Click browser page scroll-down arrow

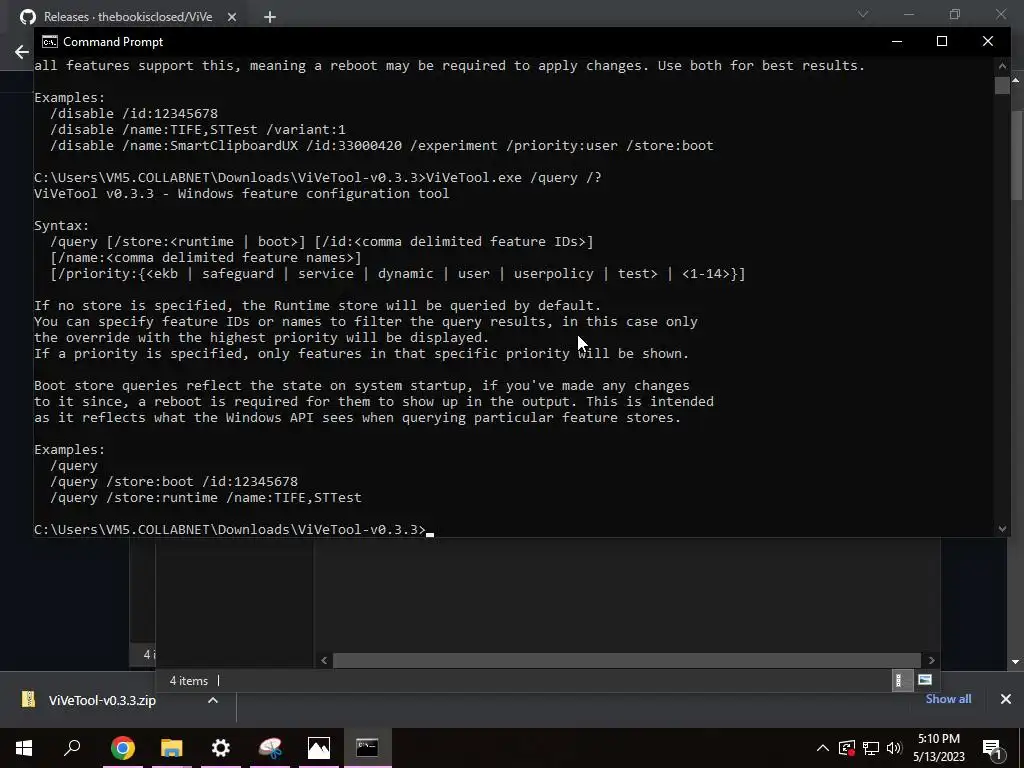tap(1016, 662)
